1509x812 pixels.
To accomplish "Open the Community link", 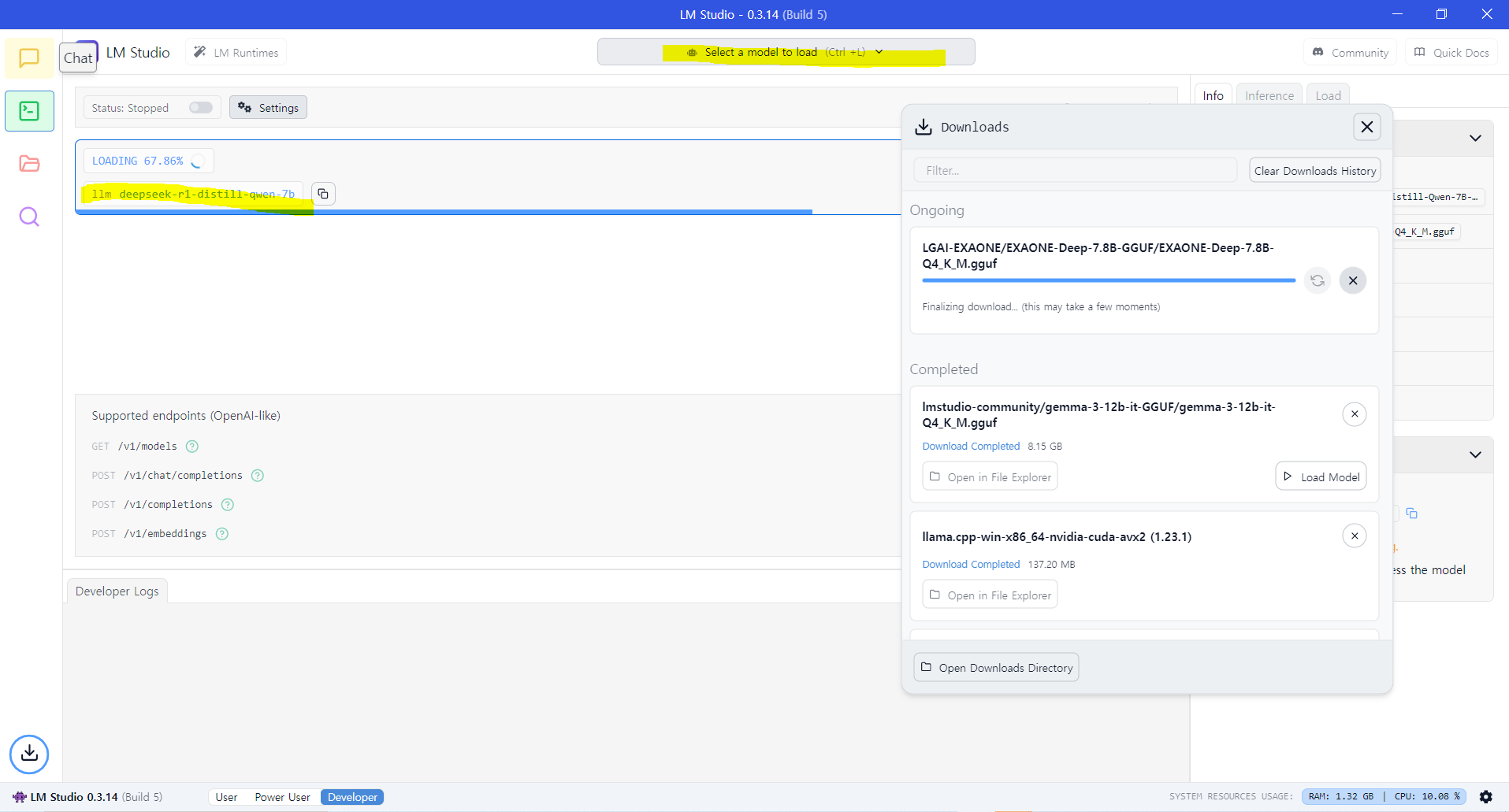I will point(1351,53).
